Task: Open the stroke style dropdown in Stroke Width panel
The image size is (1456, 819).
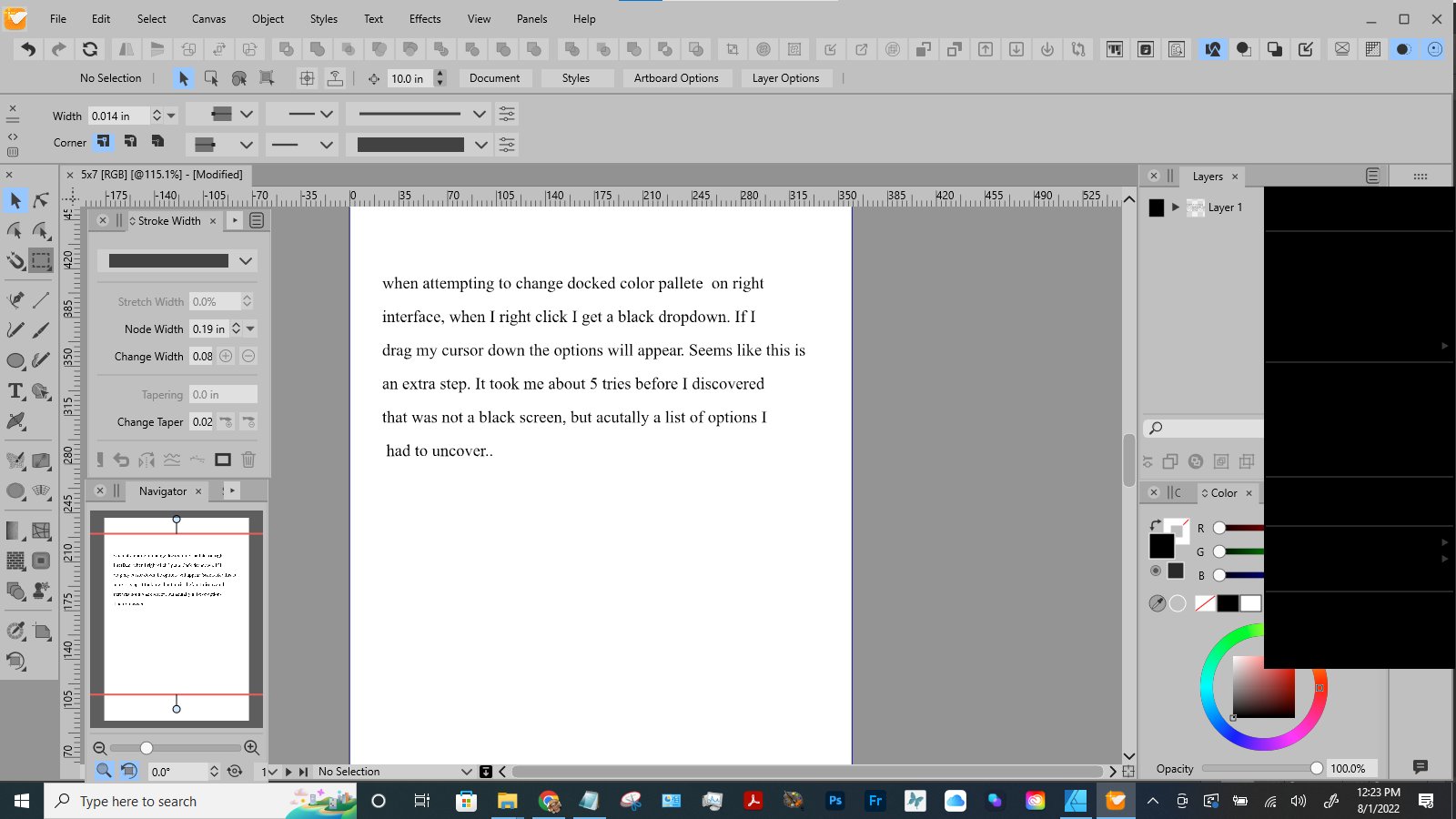Action: pos(246,261)
